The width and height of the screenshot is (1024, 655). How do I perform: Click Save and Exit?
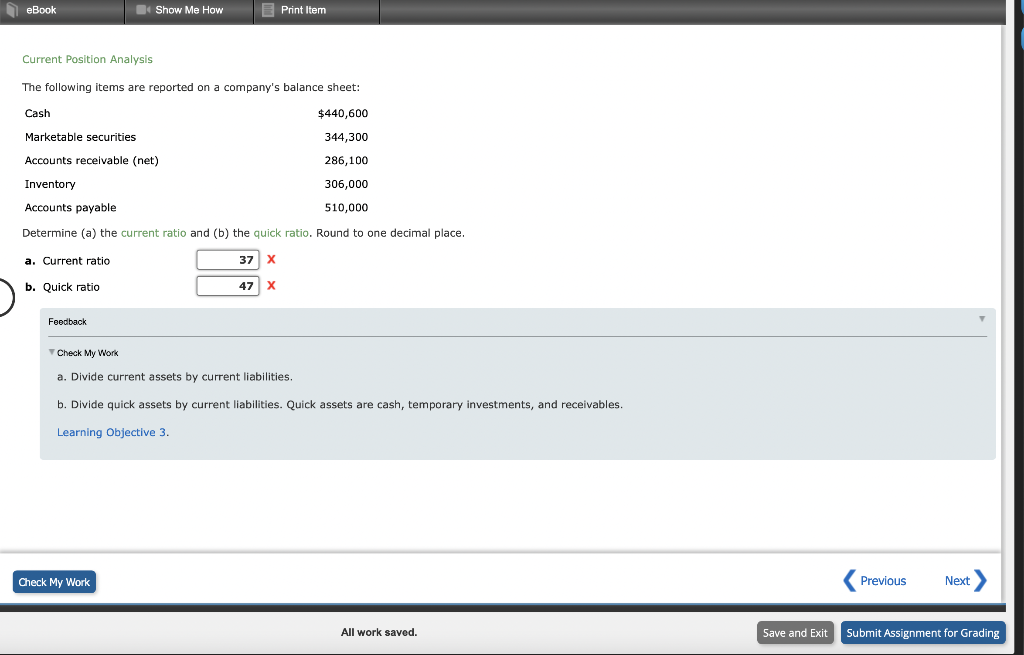point(795,632)
